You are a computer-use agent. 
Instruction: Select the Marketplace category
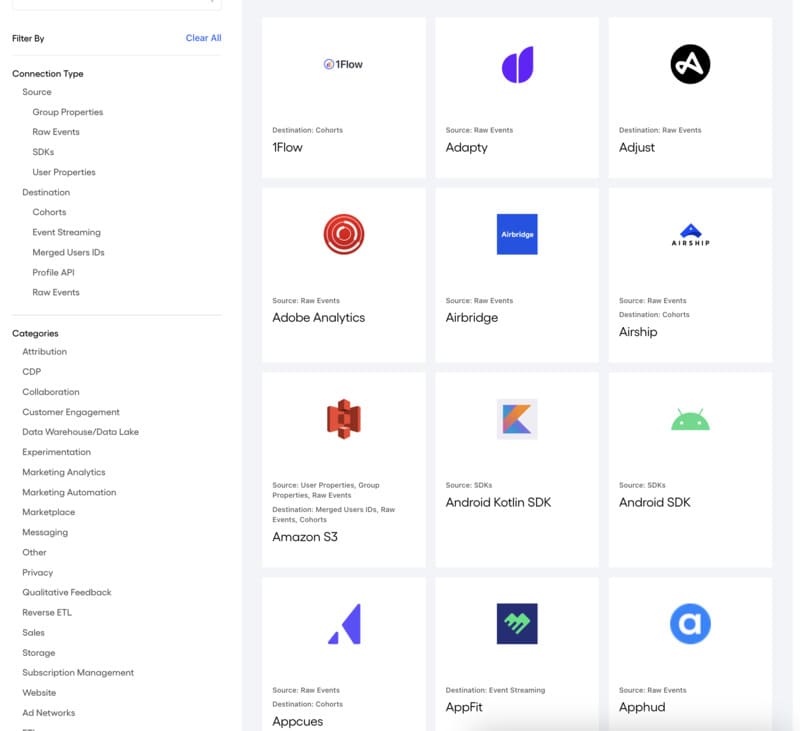point(48,512)
